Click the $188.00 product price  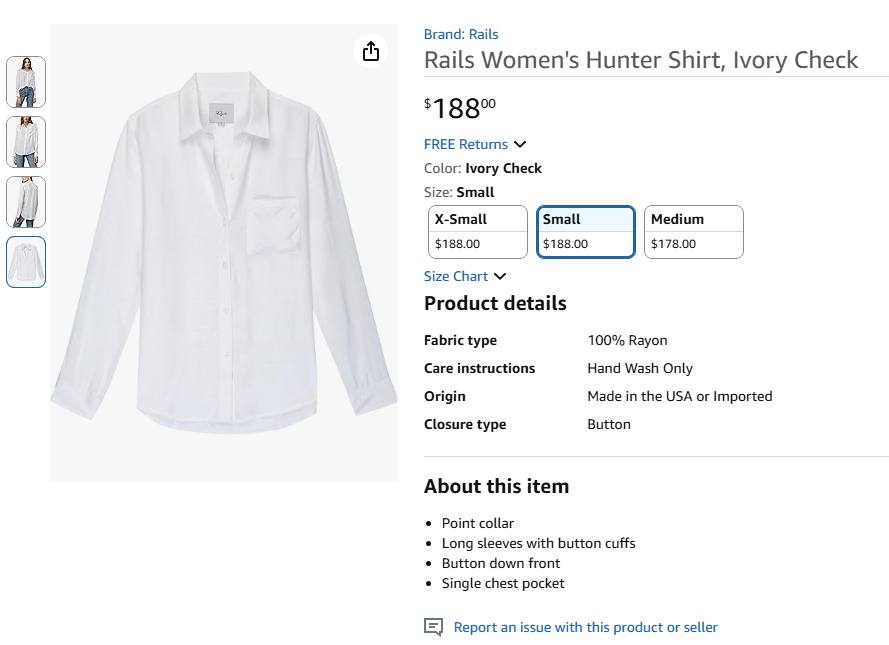tap(460, 107)
